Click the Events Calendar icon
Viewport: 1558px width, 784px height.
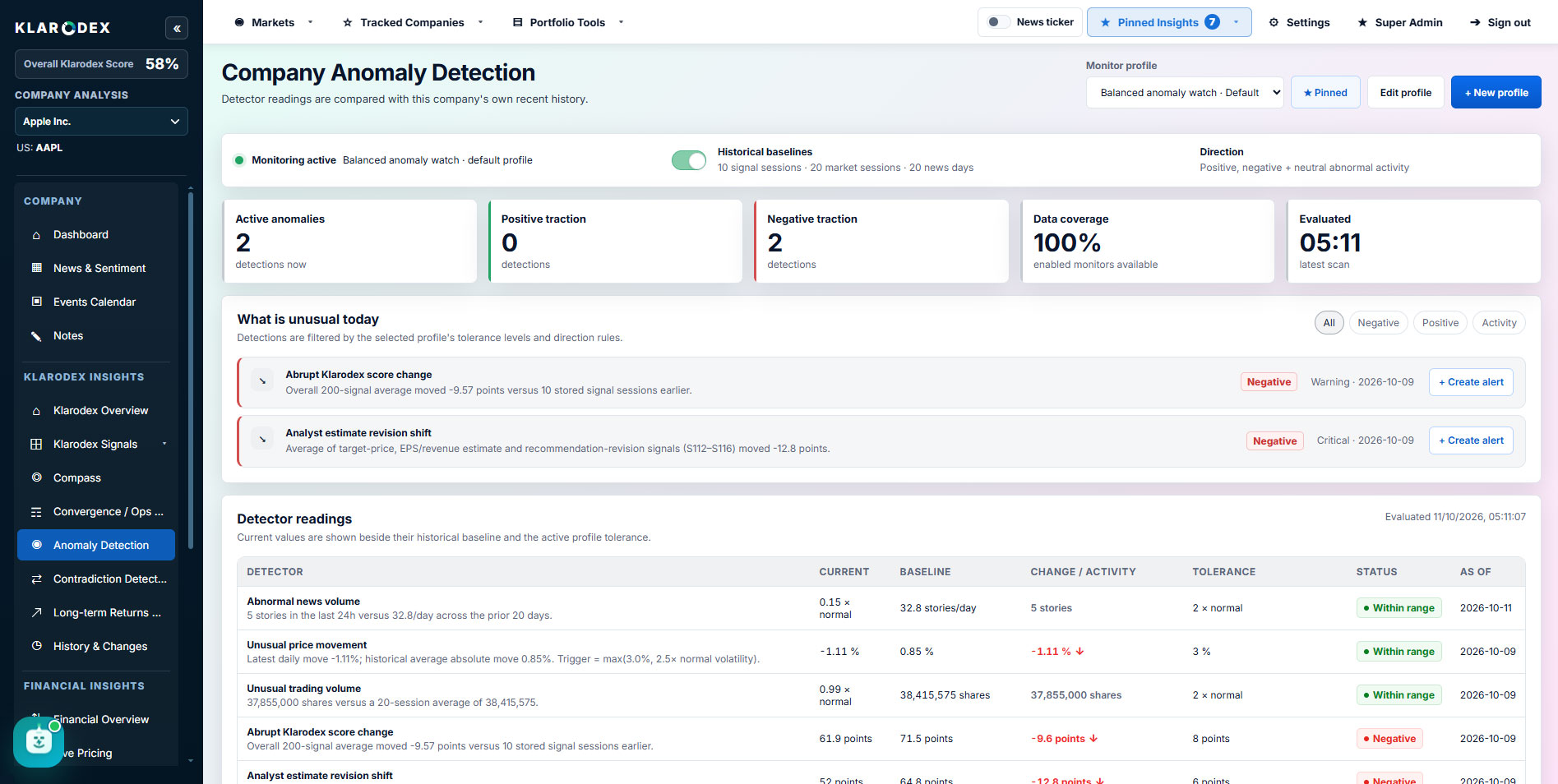pyautogui.click(x=36, y=302)
